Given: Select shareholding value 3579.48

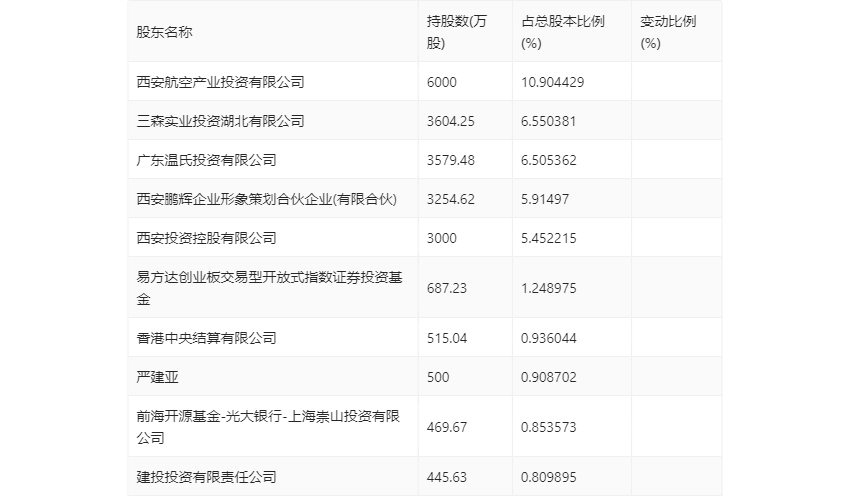Looking at the screenshot, I should (x=450, y=160).
